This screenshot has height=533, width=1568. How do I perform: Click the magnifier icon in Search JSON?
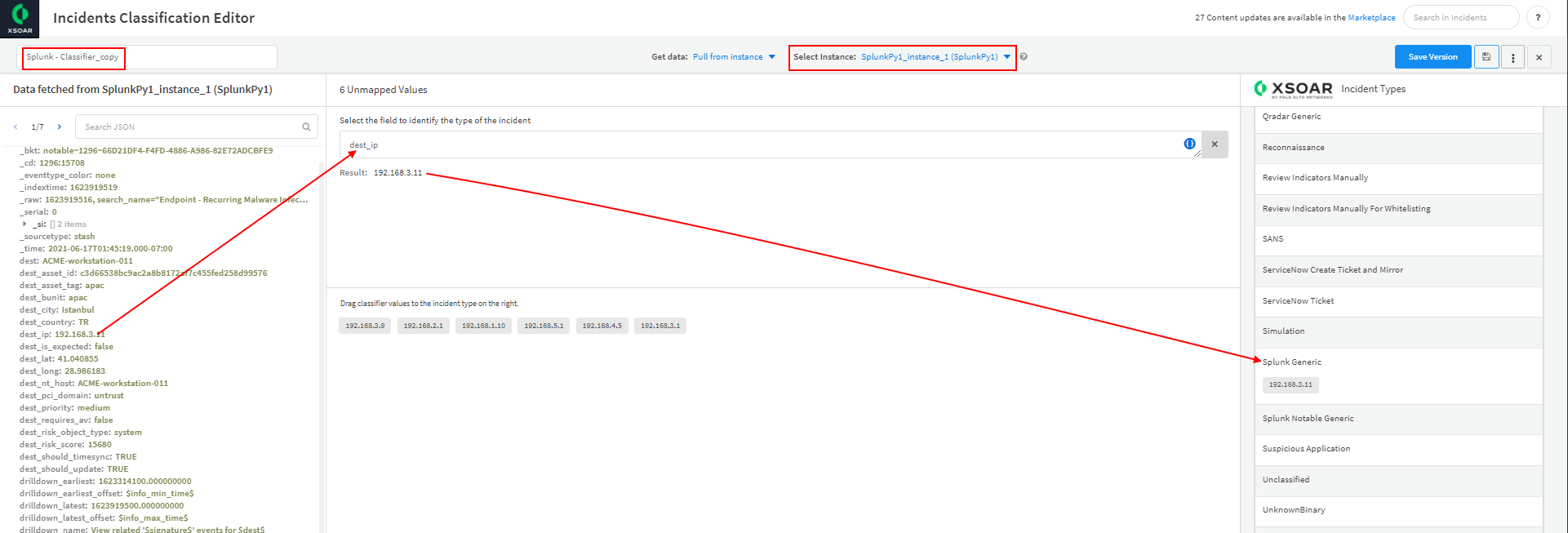306,127
